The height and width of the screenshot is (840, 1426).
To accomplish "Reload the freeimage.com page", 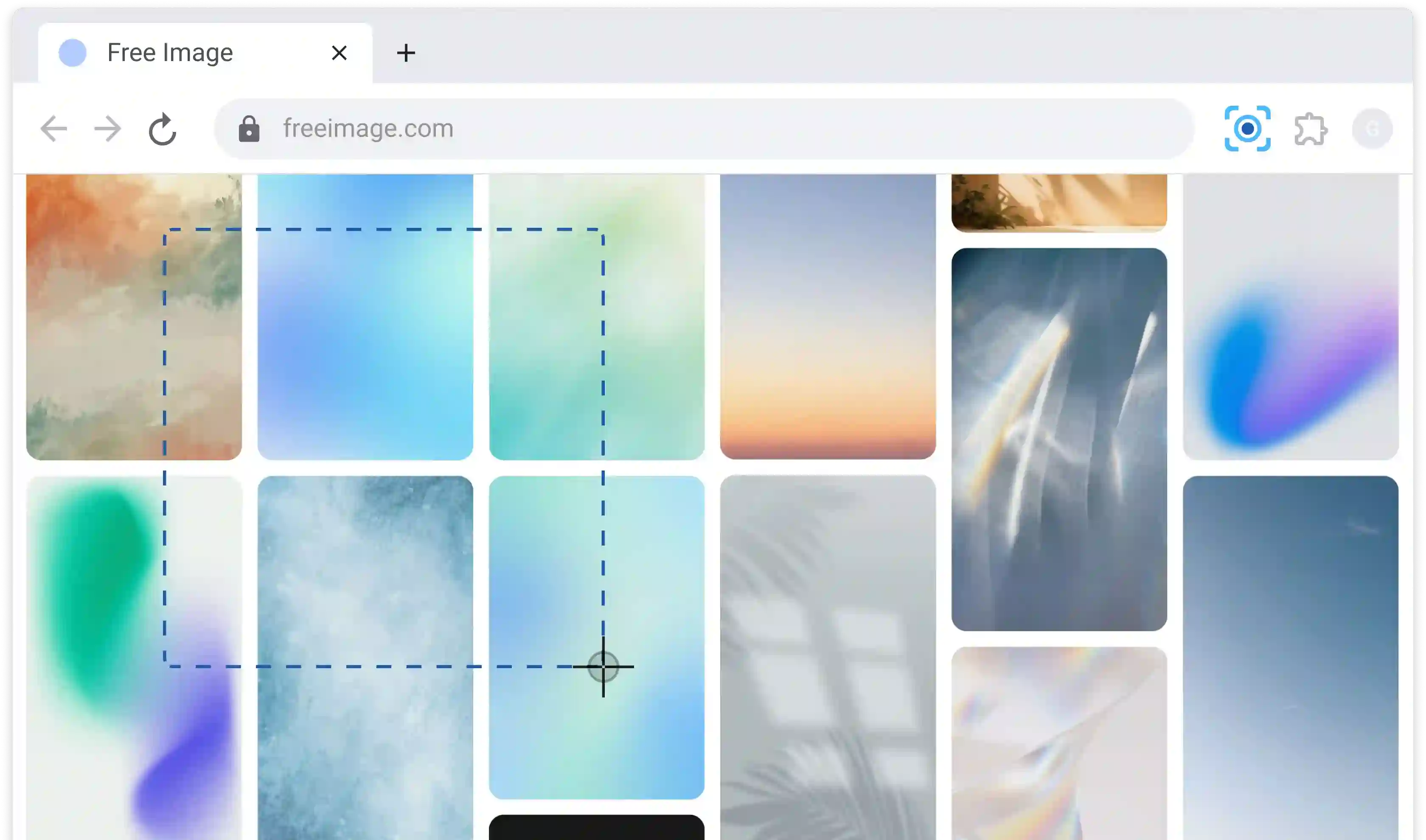I will [x=162, y=129].
